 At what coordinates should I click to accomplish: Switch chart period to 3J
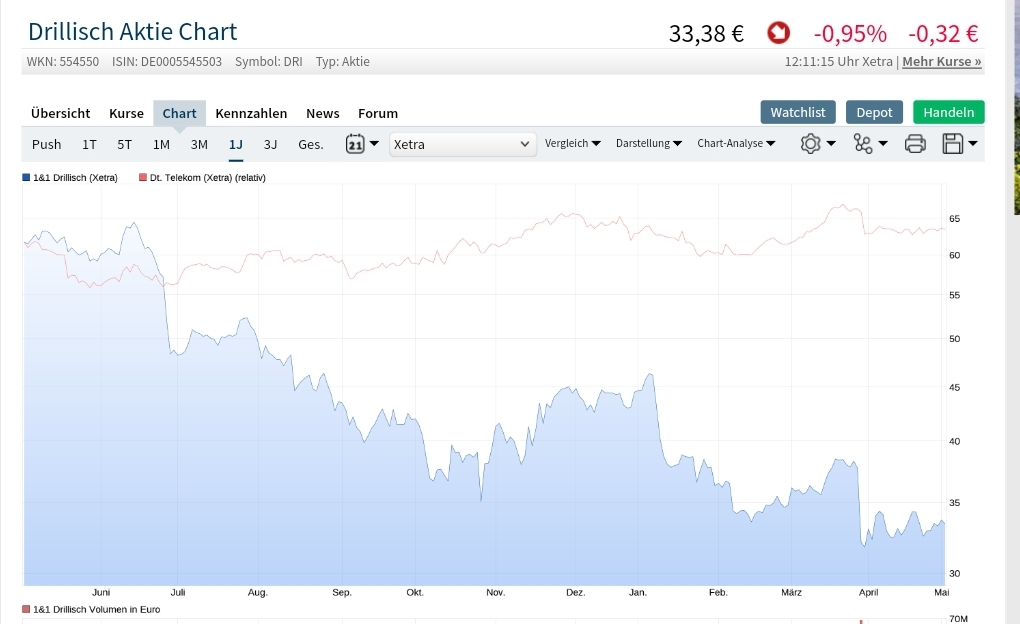pyautogui.click(x=270, y=144)
